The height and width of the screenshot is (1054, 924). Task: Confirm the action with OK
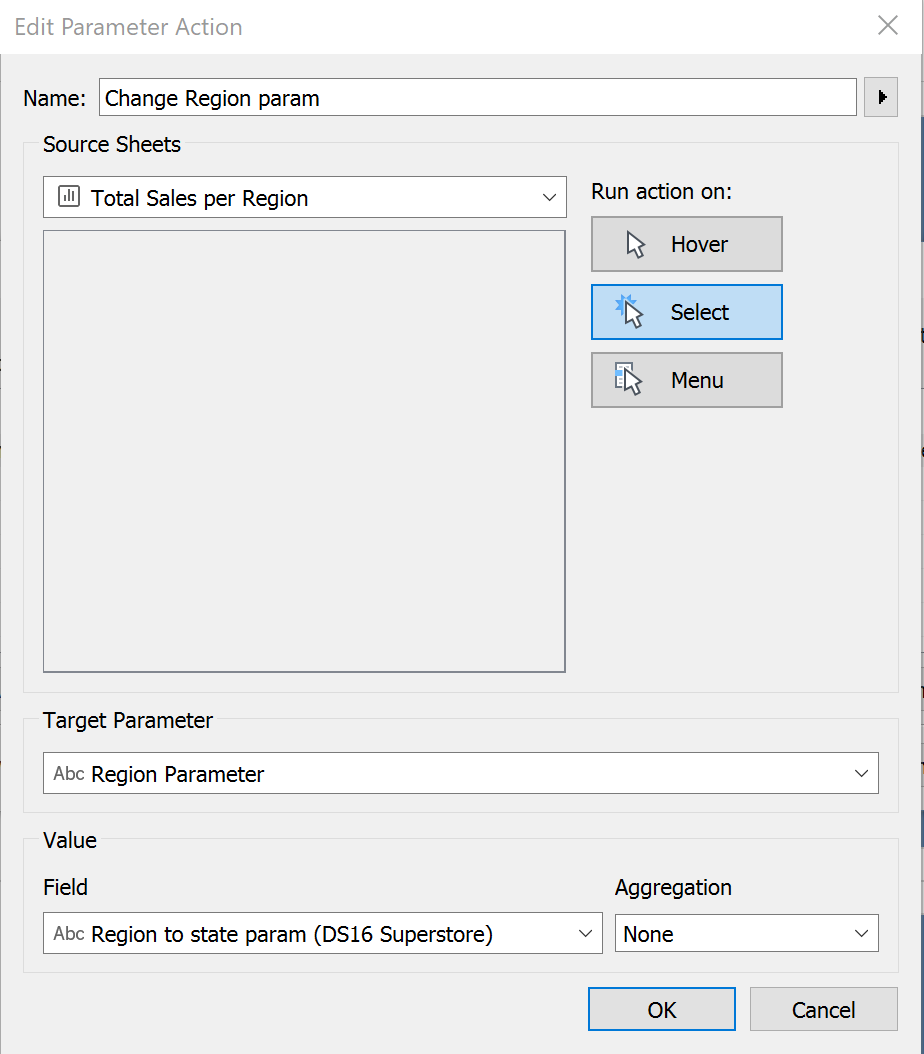[661, 1009]
